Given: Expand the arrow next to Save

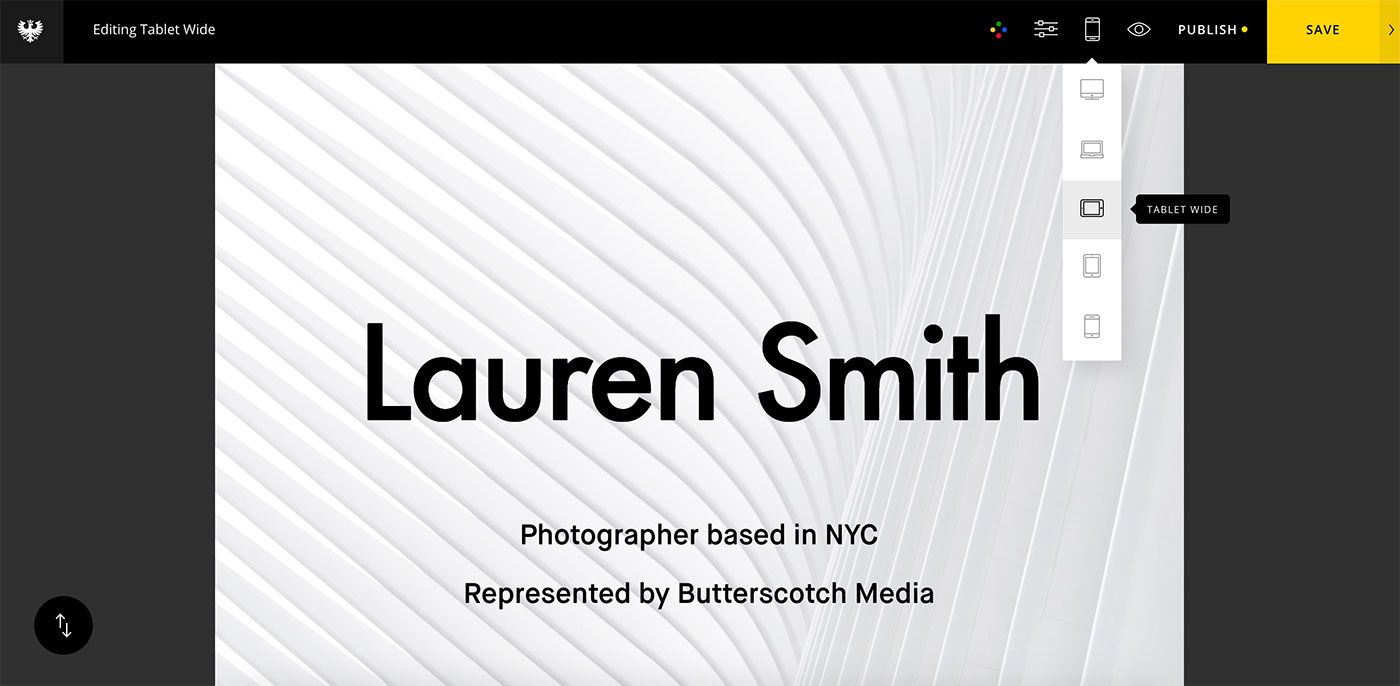Looking at the screenshot, I should pos(1390,31).
